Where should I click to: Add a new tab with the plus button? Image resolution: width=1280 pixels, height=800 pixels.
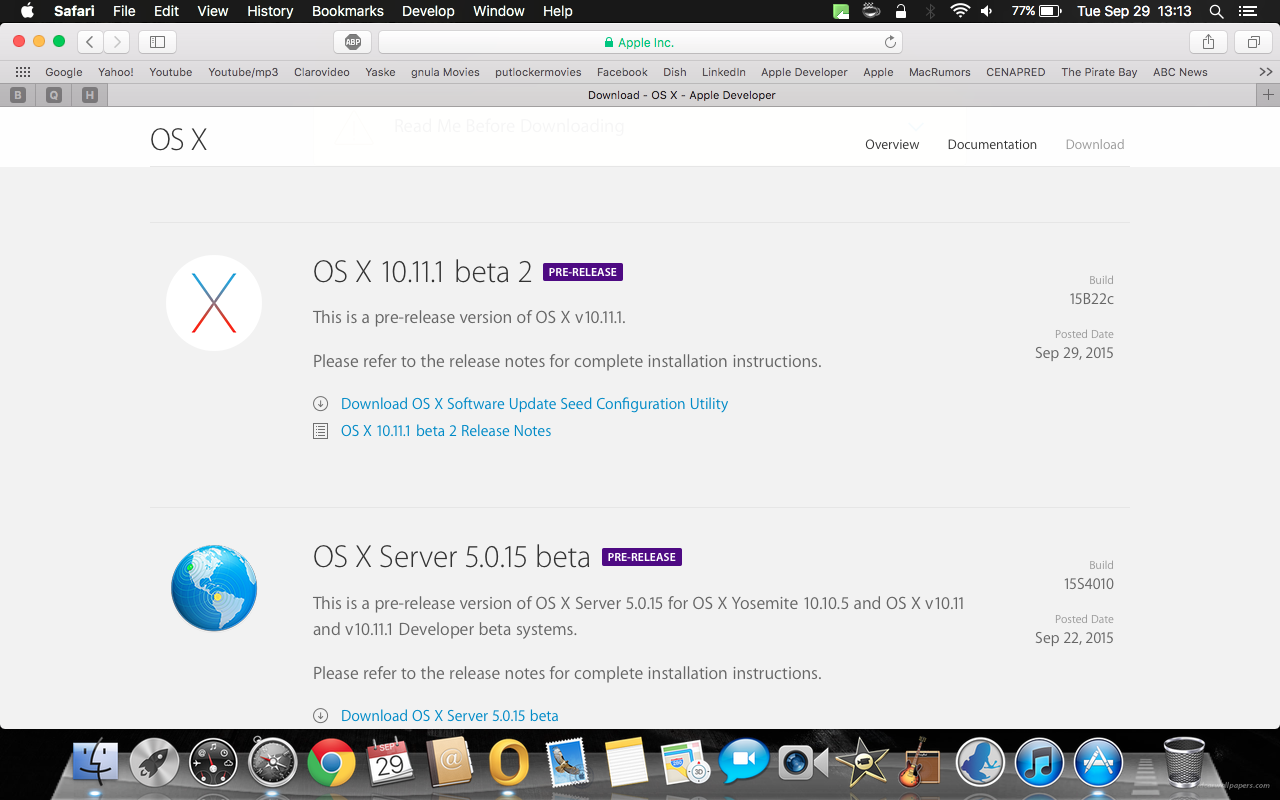tap(1268, 95)
